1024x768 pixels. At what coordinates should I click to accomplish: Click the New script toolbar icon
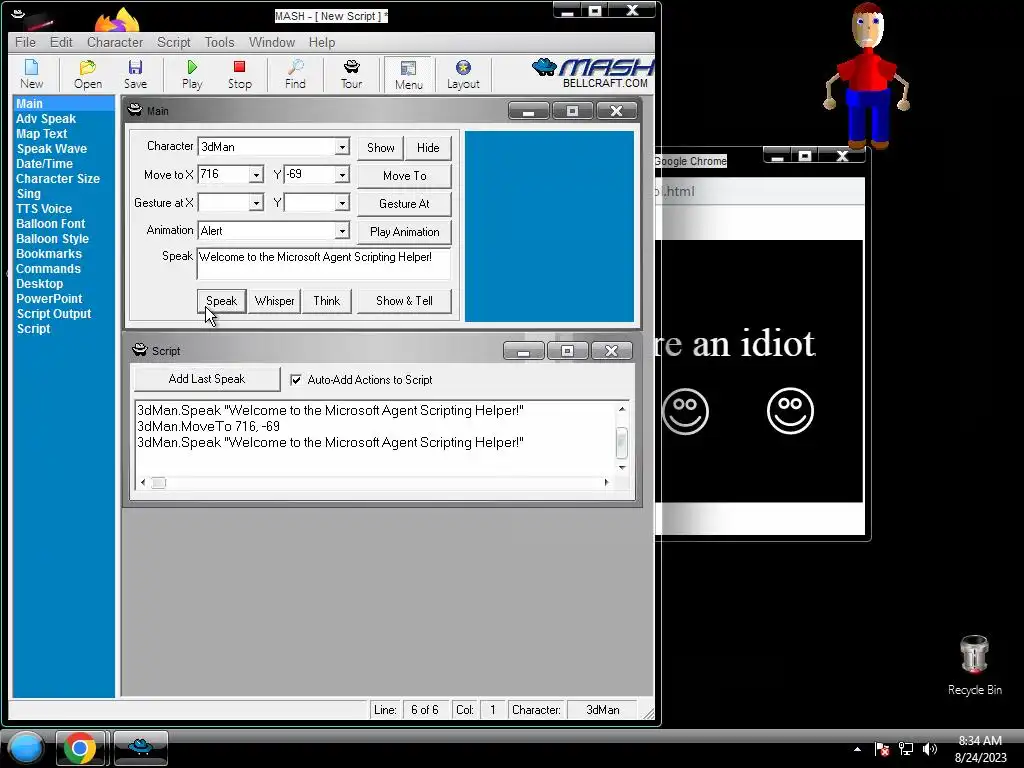pos(31,74)
